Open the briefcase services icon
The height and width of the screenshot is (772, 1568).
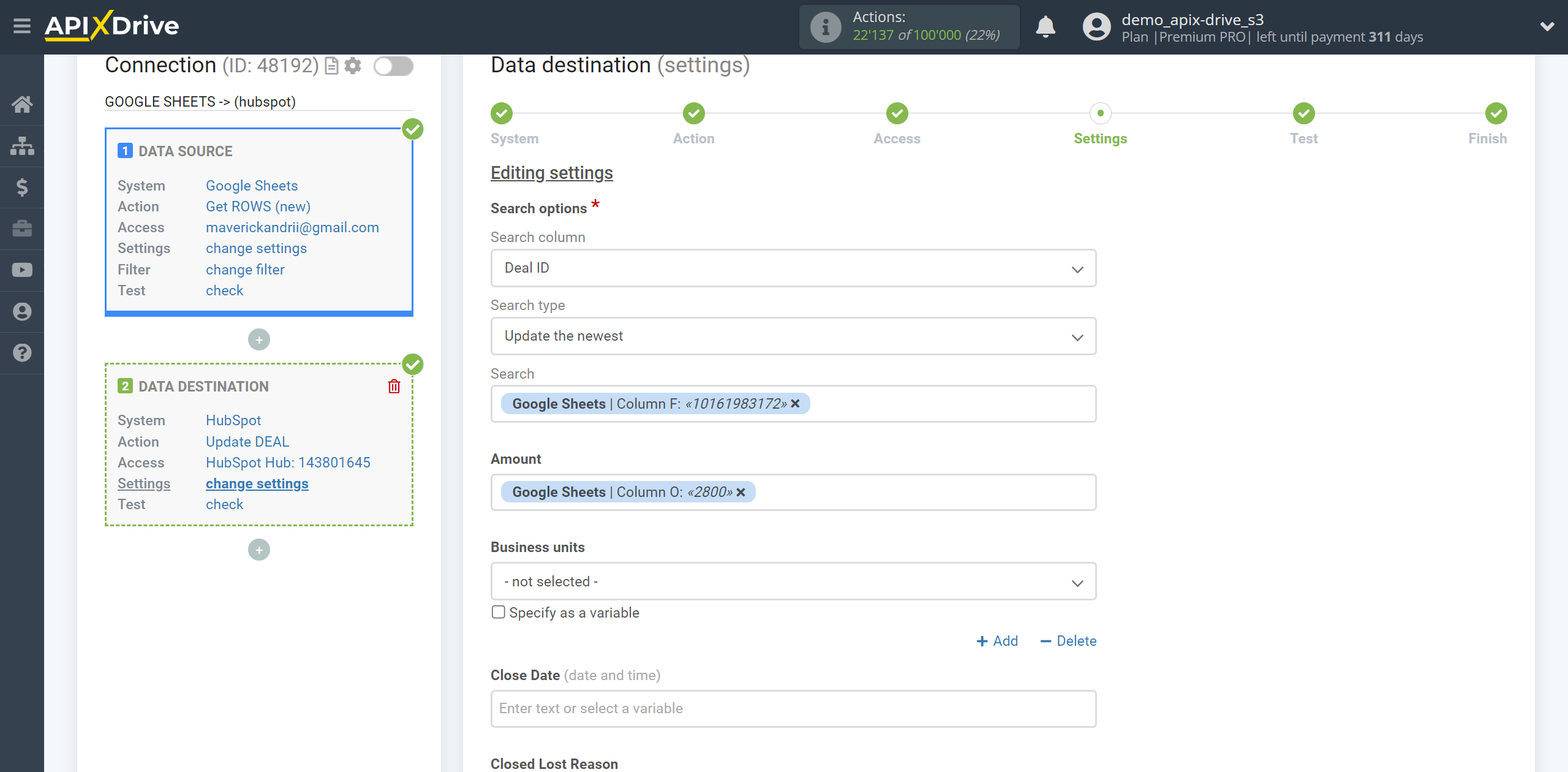point(22,229)
